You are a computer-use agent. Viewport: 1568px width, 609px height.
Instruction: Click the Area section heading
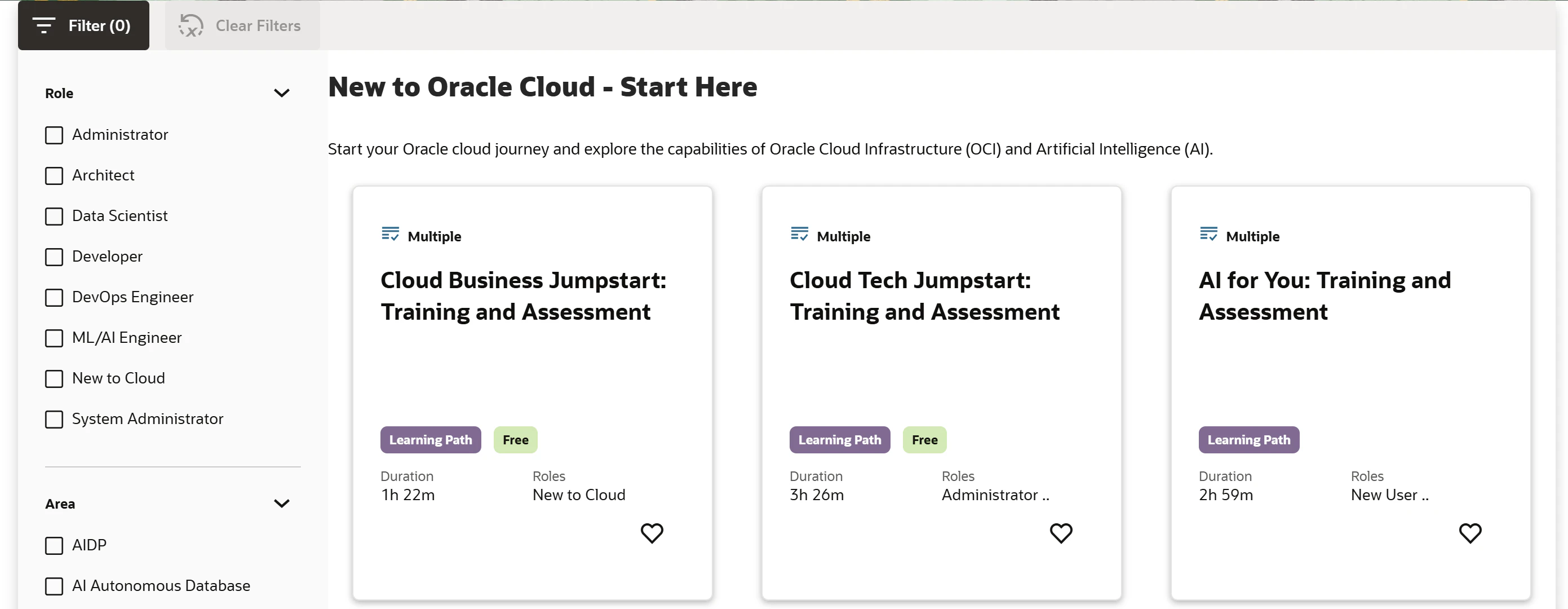click(x=60, y=504)
